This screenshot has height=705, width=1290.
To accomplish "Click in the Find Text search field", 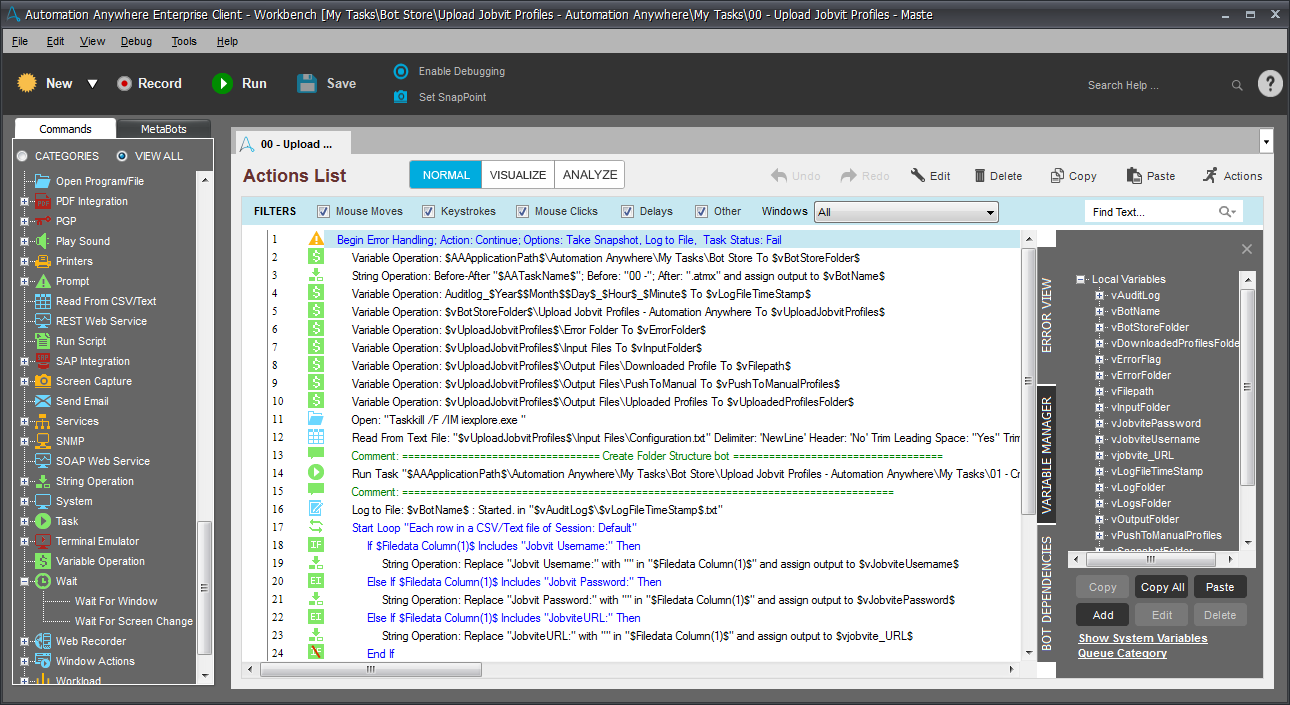I will [1150, 212].
